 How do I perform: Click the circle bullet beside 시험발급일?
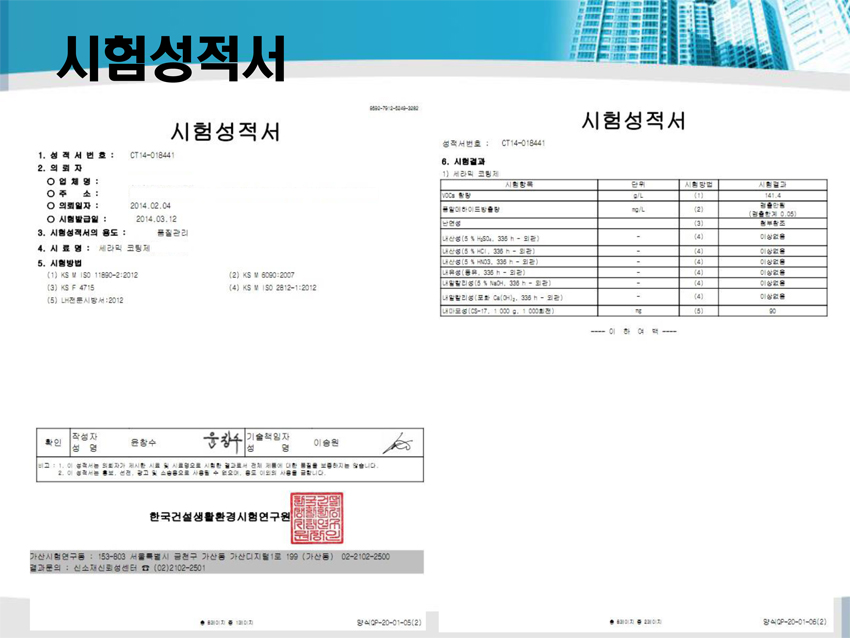pos(50,217)
